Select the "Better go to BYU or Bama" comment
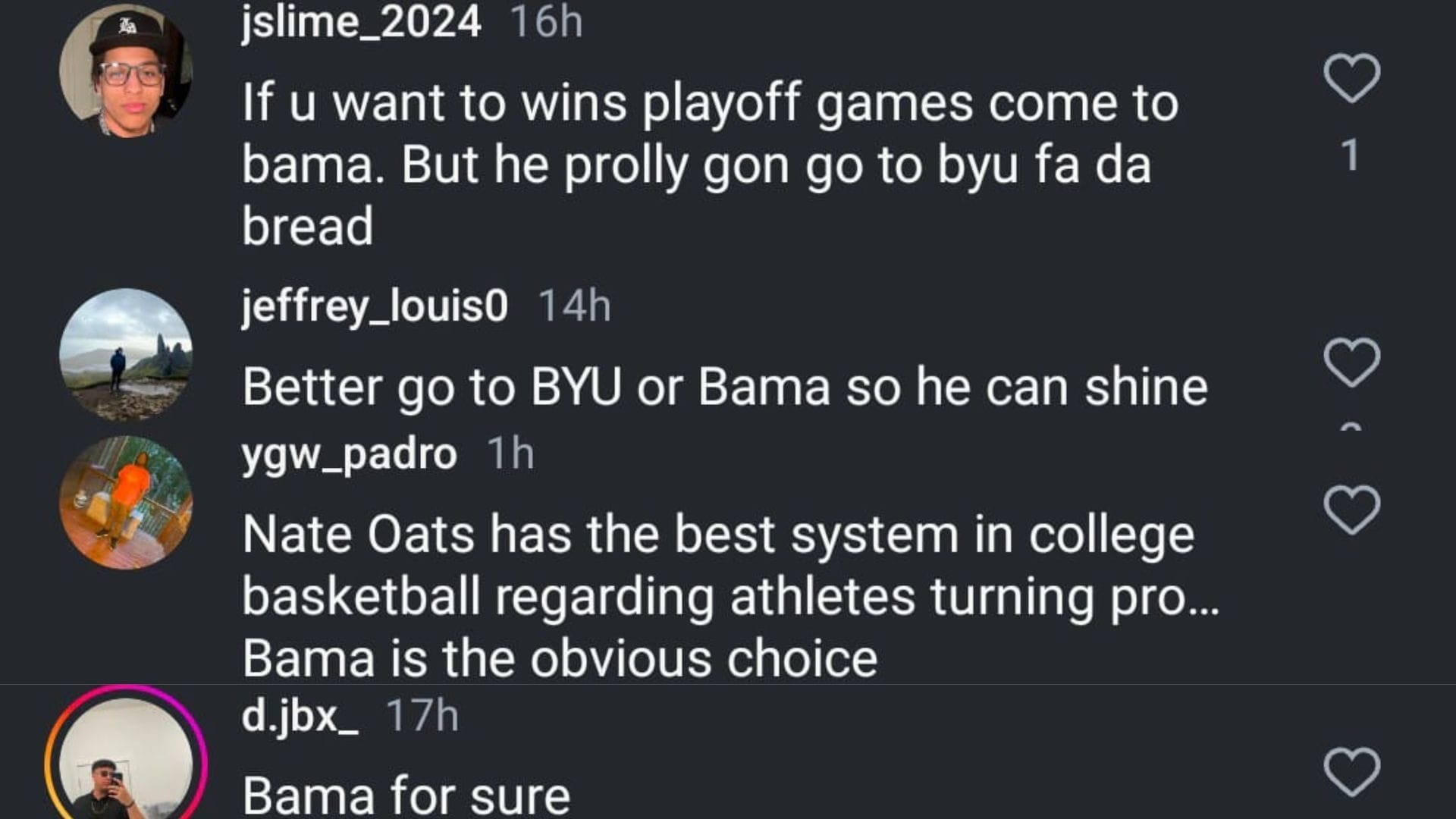Viewport: 1456px width, 819px height. (x=724, y=387)
